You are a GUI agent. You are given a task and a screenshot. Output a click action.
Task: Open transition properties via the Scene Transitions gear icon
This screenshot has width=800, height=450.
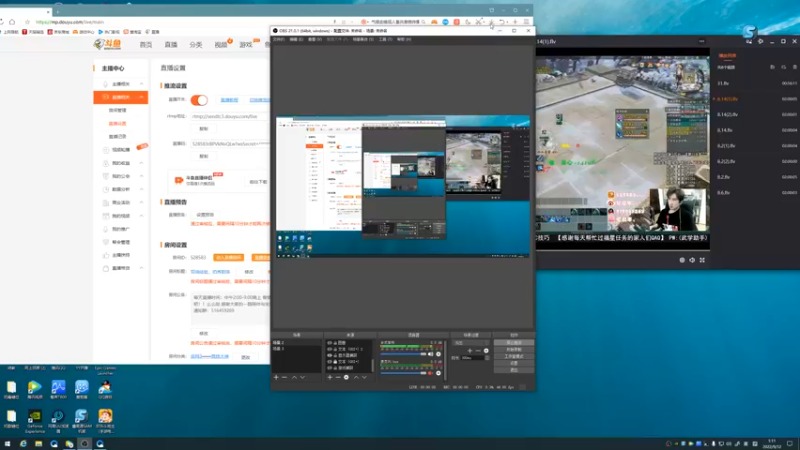coord(486,351)
